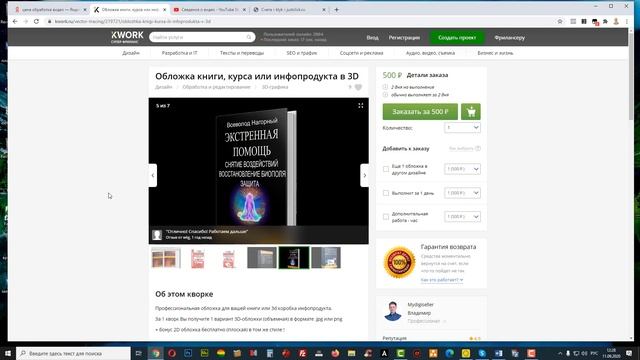Viewport: 640px width, 360px height.
Task: Open the Аудио, видео, съемка category
Action: pos(430,53)
